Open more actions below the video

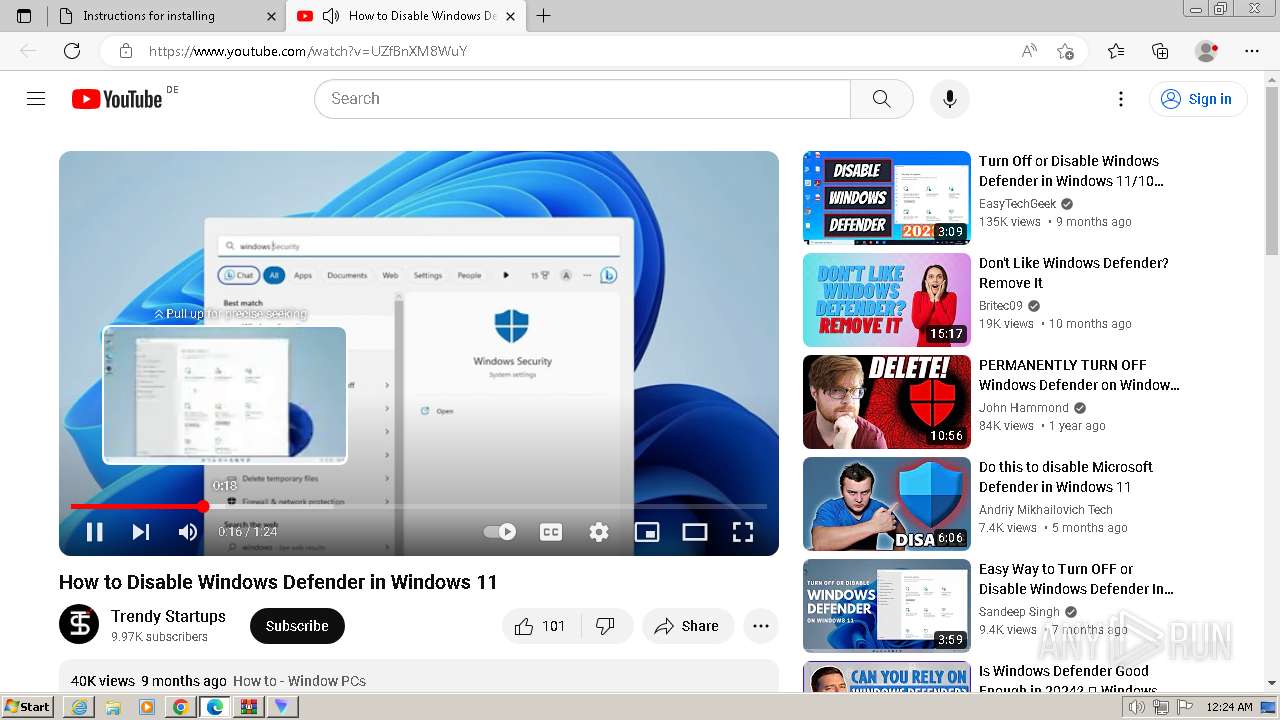point(761,626)
